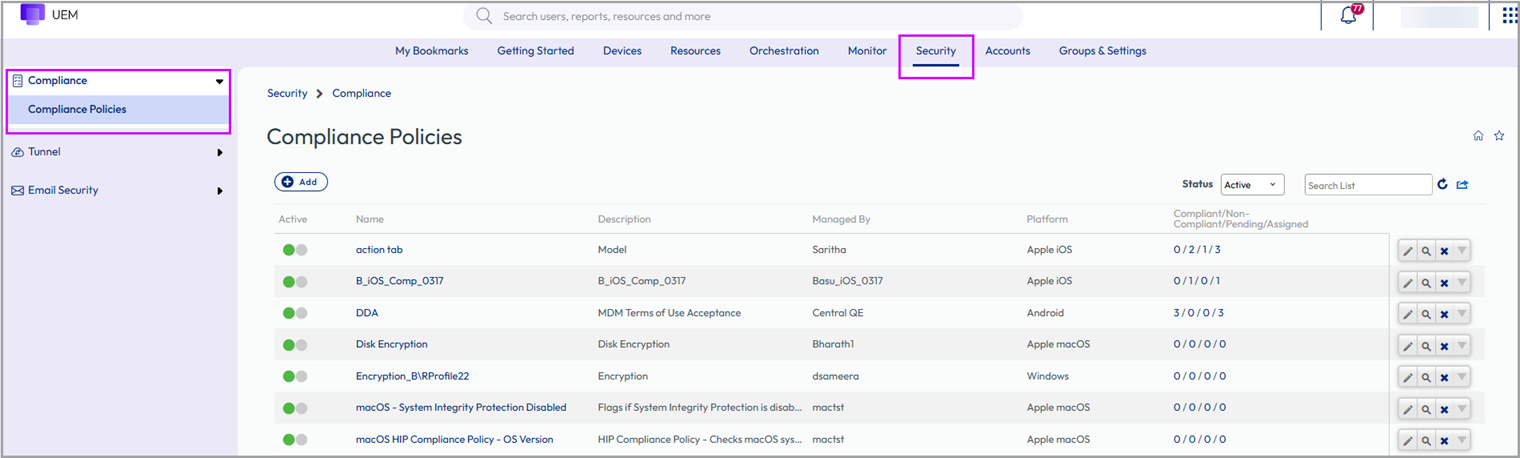Screen dimensions: 1520x458
Task: Click Compliance breadcrumb link
Action: coord(361,93)
